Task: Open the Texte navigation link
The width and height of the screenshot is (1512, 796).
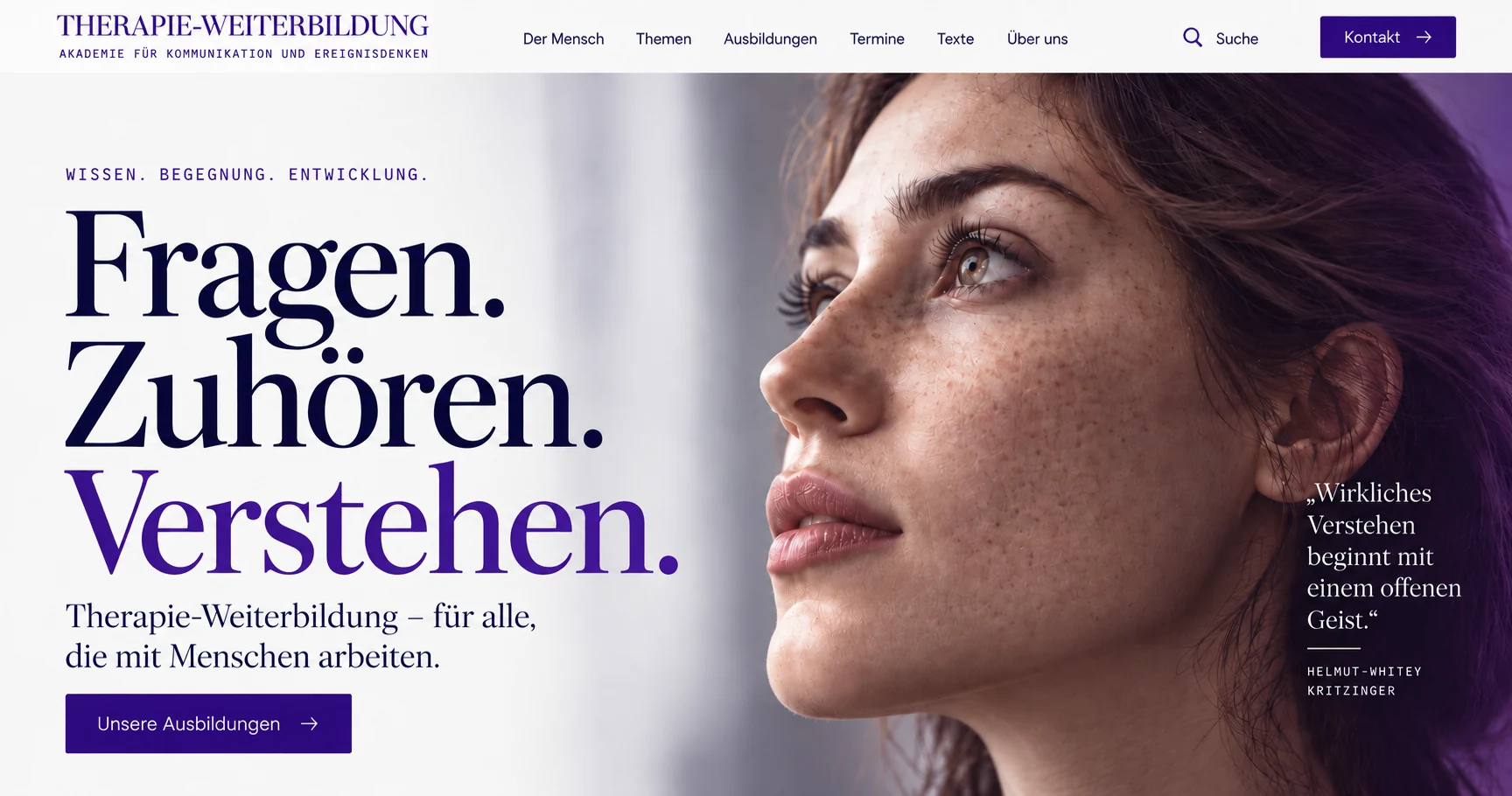Action: click(x=955, y=38)
